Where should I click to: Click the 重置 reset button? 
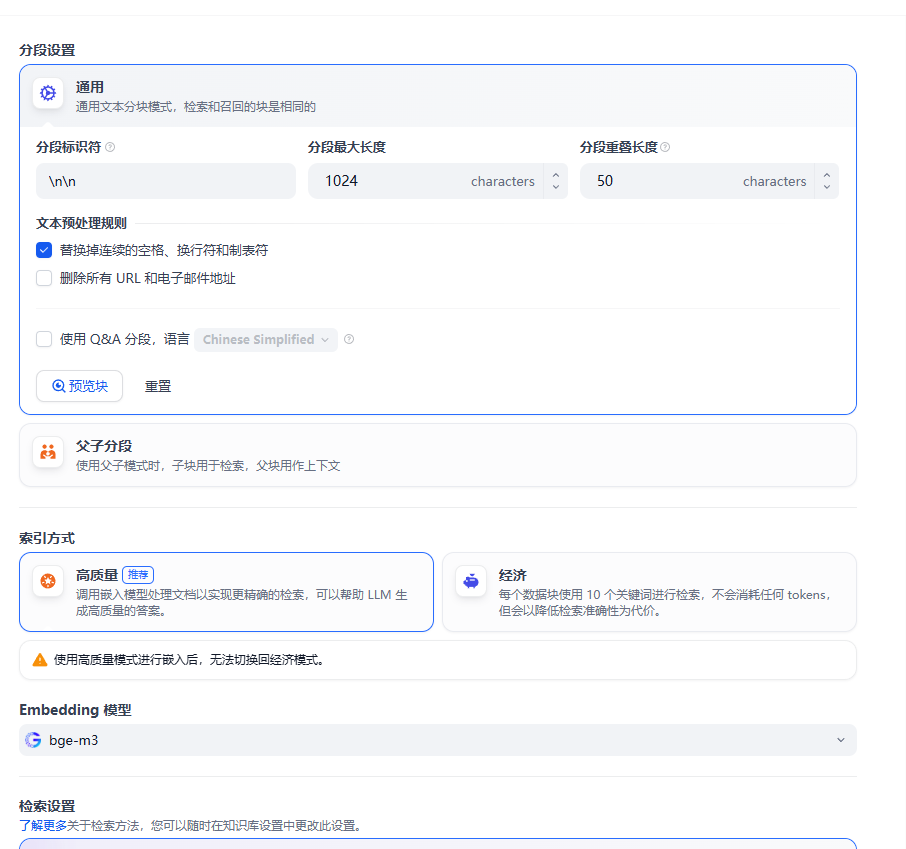point(158,386)
